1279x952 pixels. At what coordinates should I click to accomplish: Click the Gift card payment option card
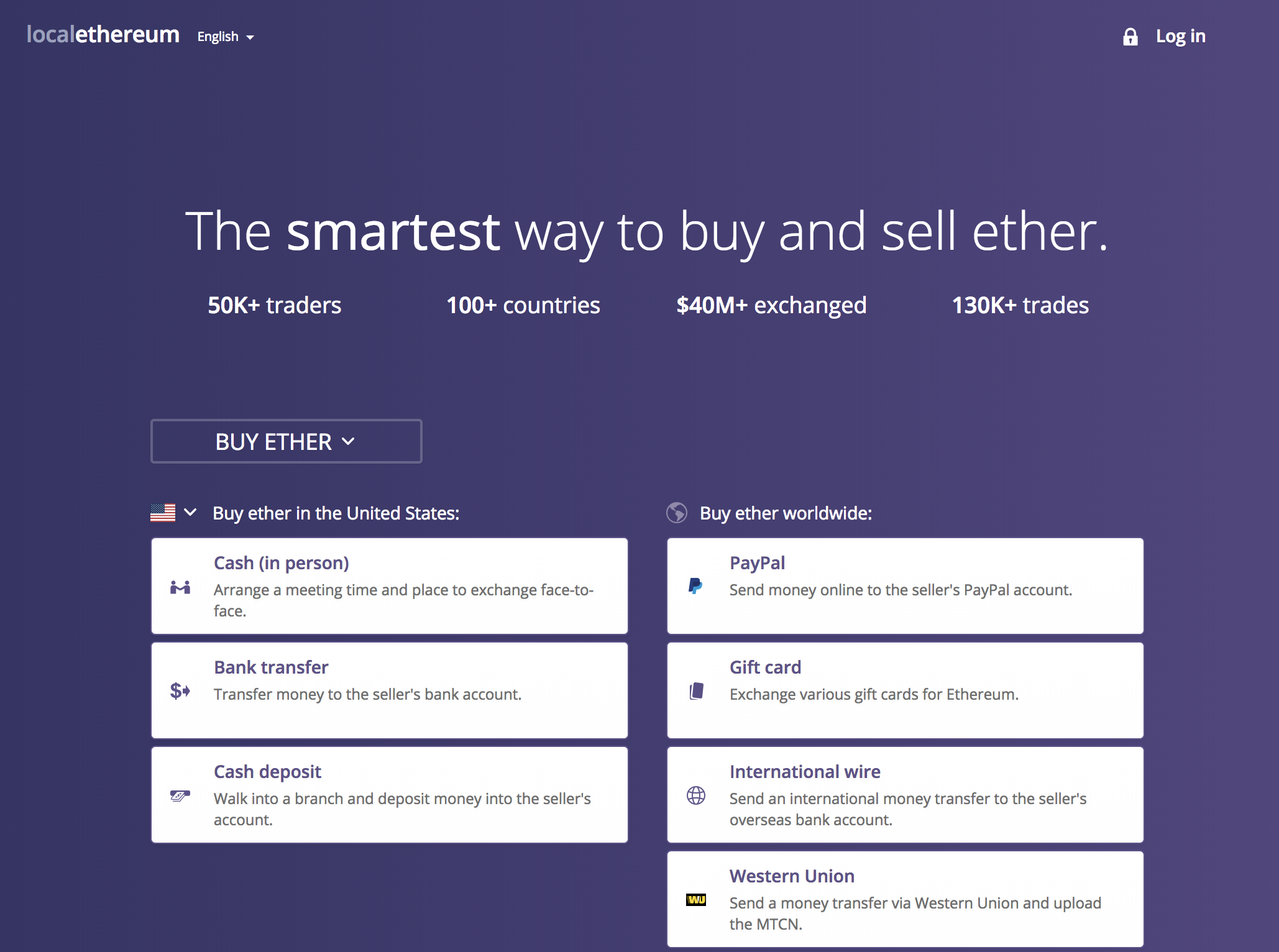coord(904,690)
